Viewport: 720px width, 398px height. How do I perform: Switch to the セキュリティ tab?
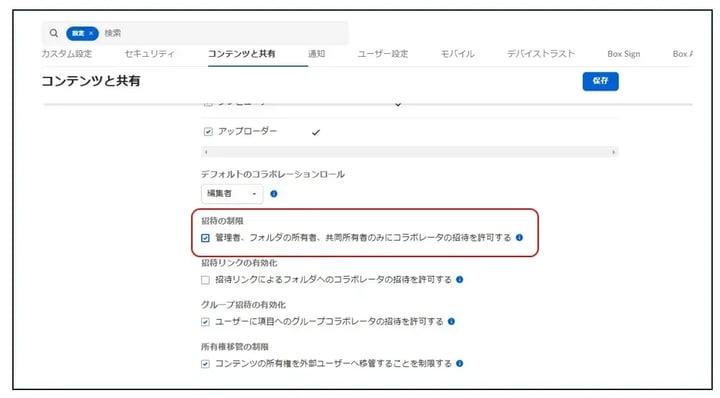[150, 54]
